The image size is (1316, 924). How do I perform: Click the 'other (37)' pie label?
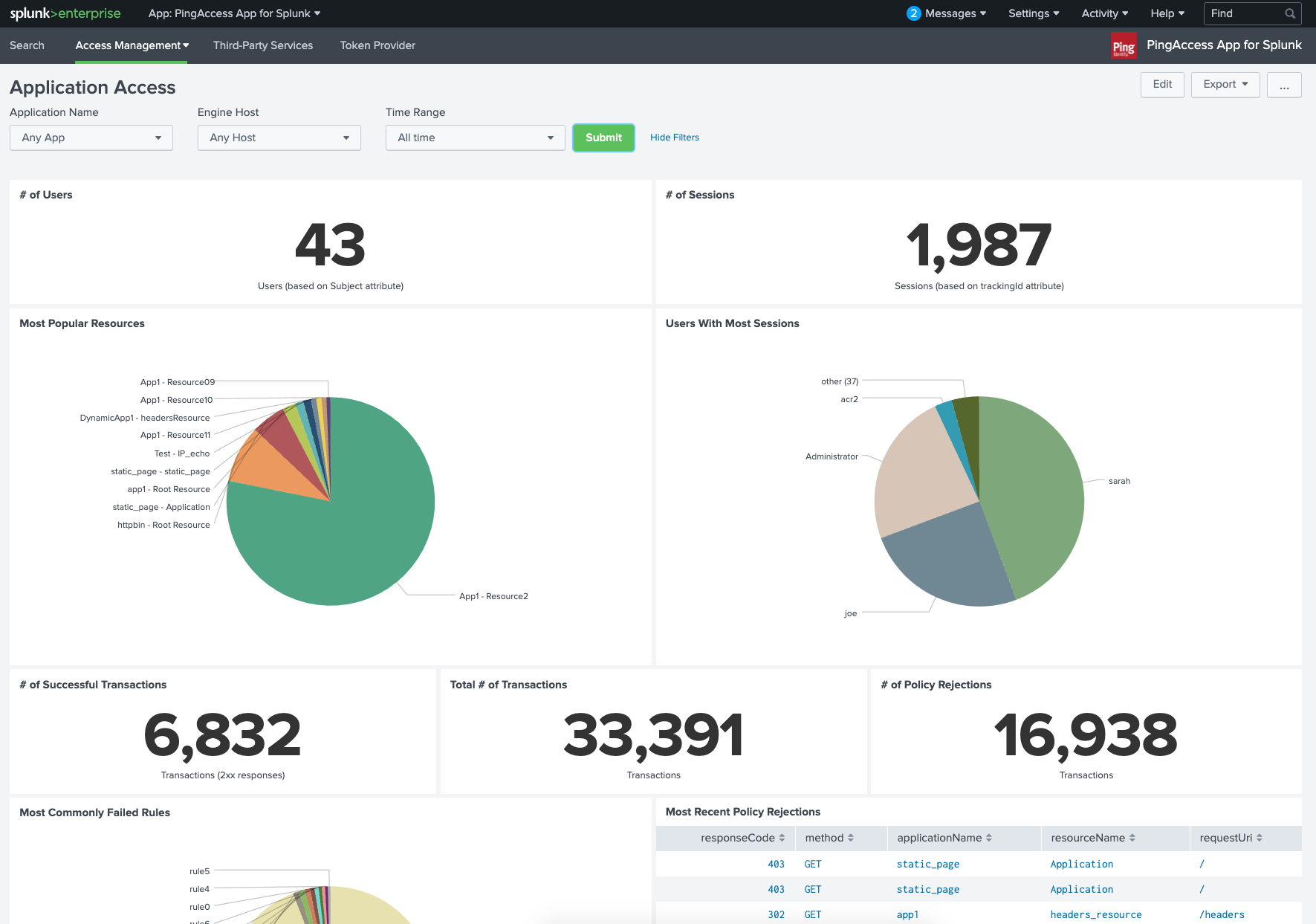click(840, 381)
